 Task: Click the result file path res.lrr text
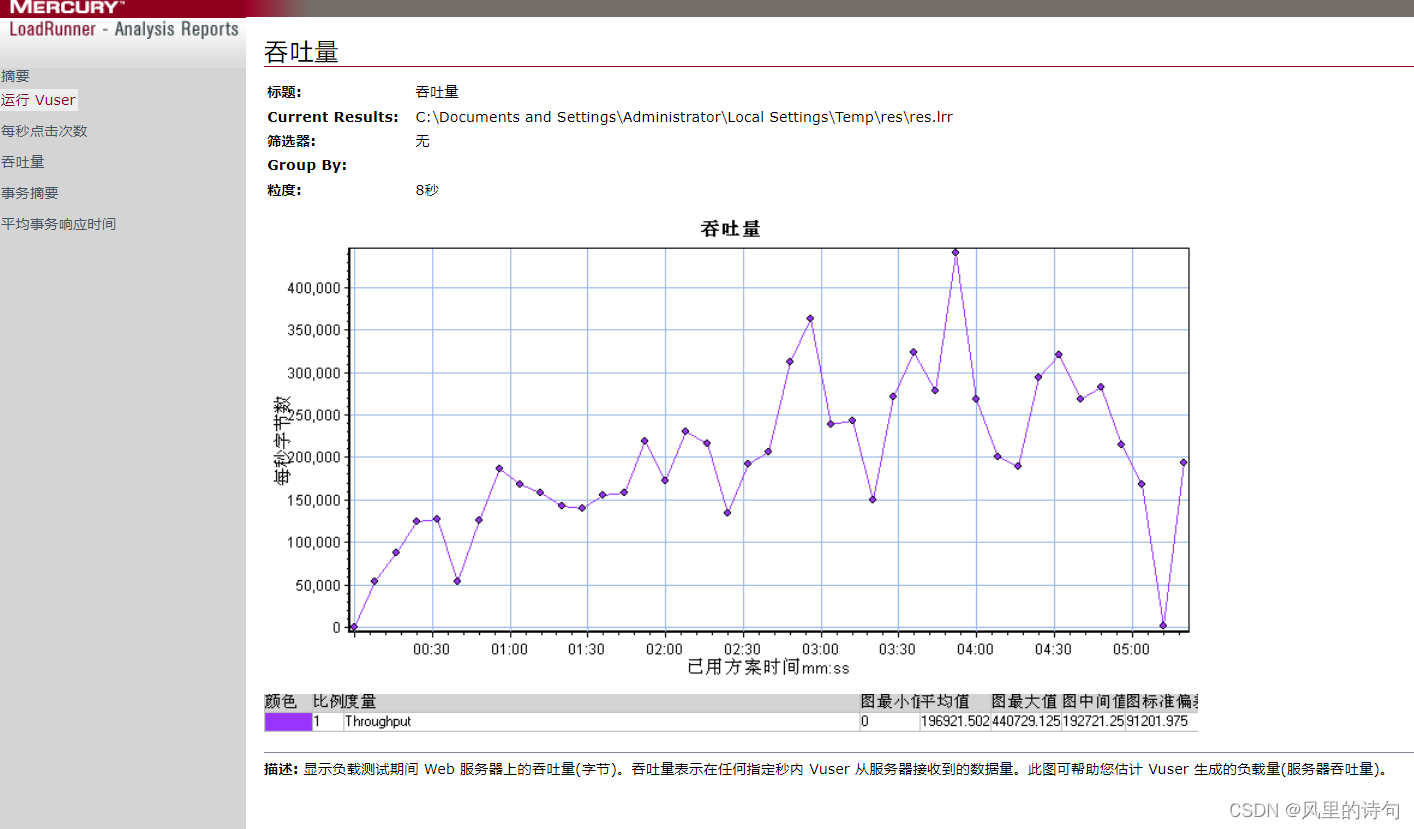tap(684, 117)
